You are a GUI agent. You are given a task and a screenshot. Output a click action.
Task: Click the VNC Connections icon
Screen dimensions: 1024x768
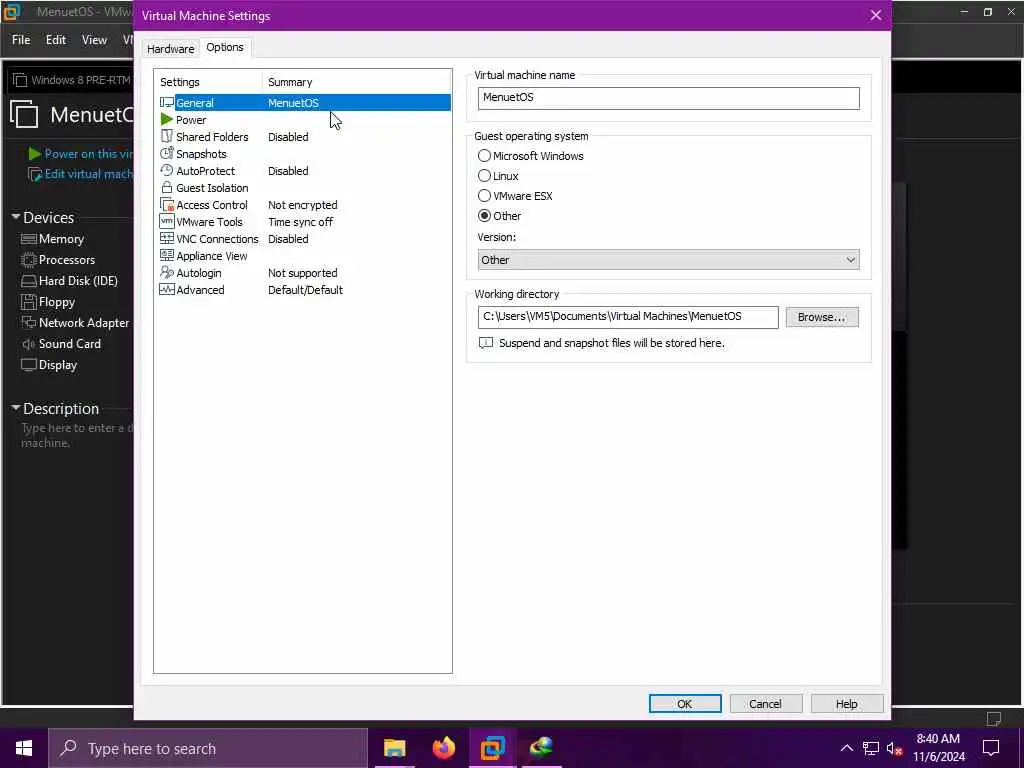(x=167, y=238)
